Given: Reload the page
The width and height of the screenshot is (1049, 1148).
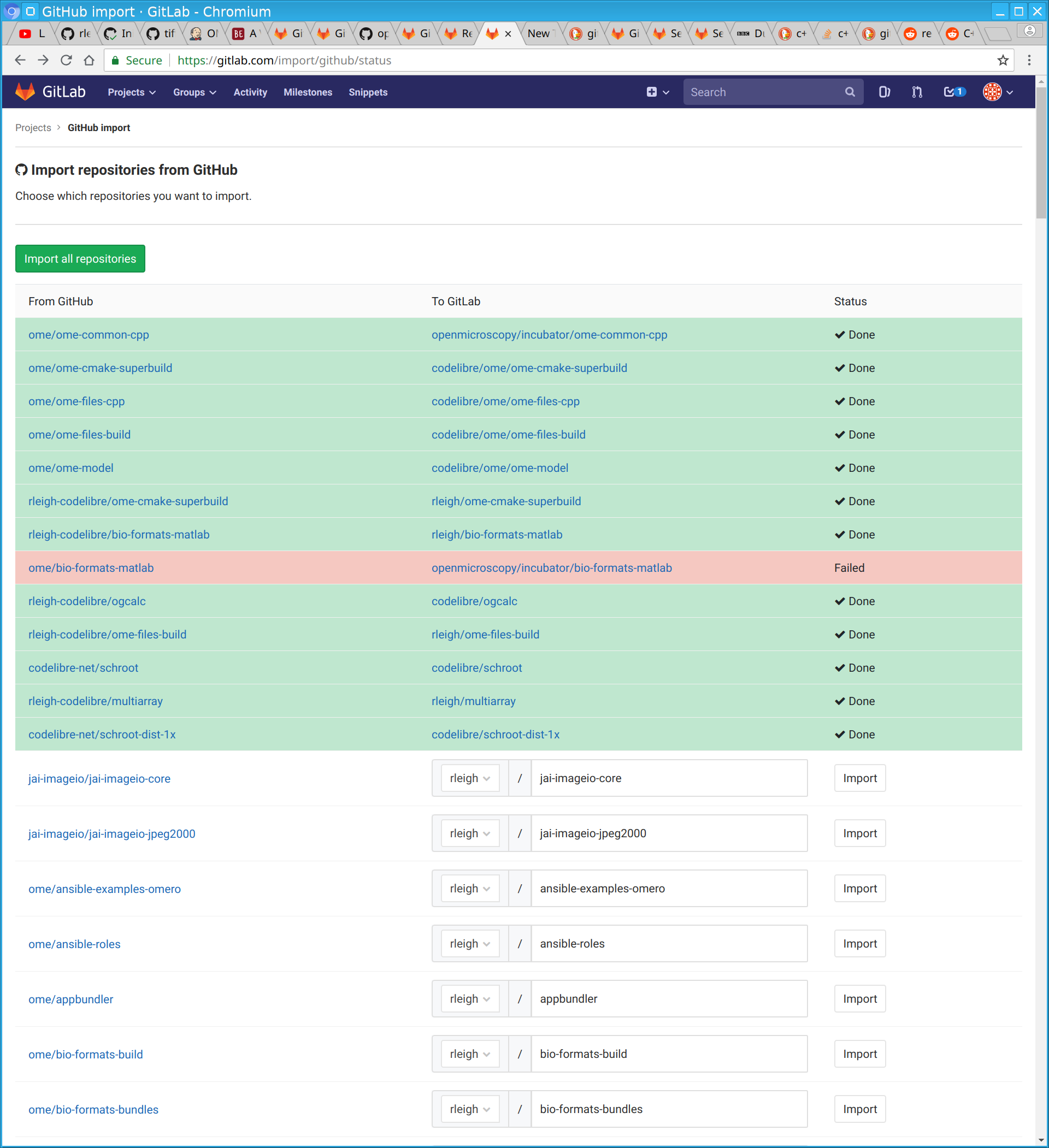Looking at the screenshot, I should [66, 60].
